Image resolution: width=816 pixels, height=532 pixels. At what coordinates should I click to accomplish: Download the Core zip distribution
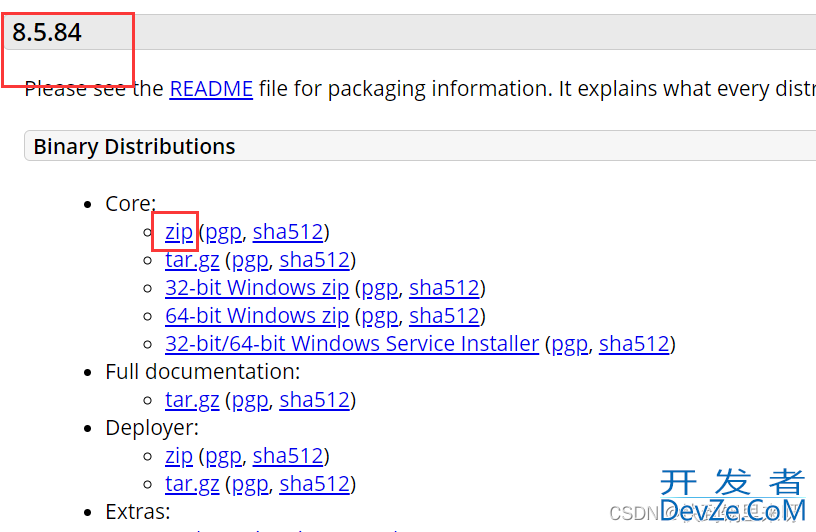click(x=179, y=232)
